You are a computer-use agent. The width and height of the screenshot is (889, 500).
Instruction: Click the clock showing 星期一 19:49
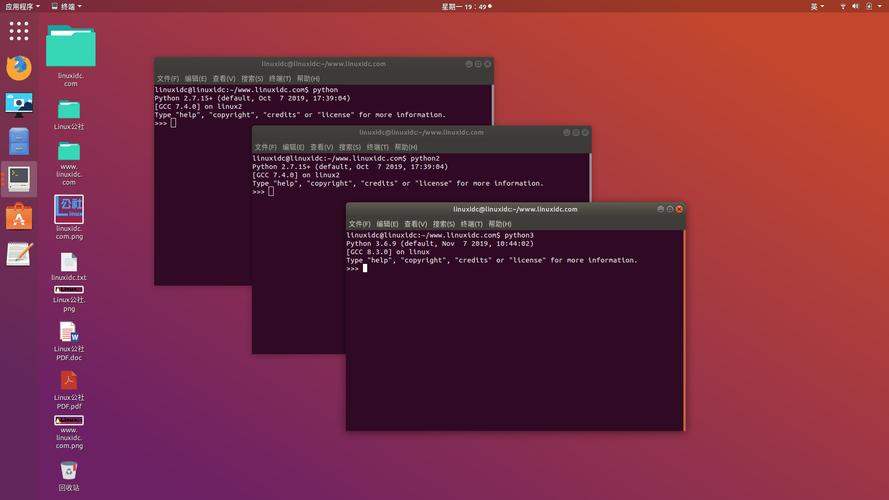(x=465, y=6)
